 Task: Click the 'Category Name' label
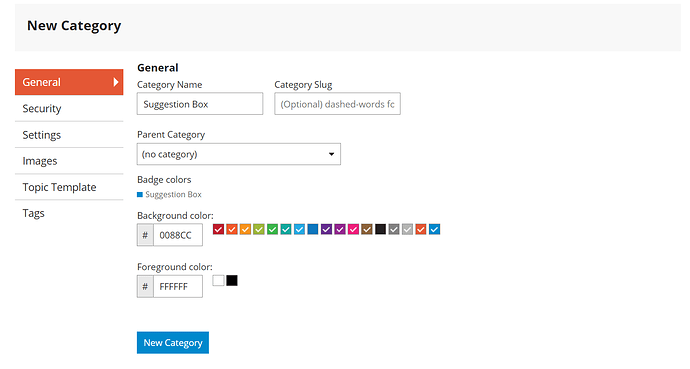pos(169,84)
